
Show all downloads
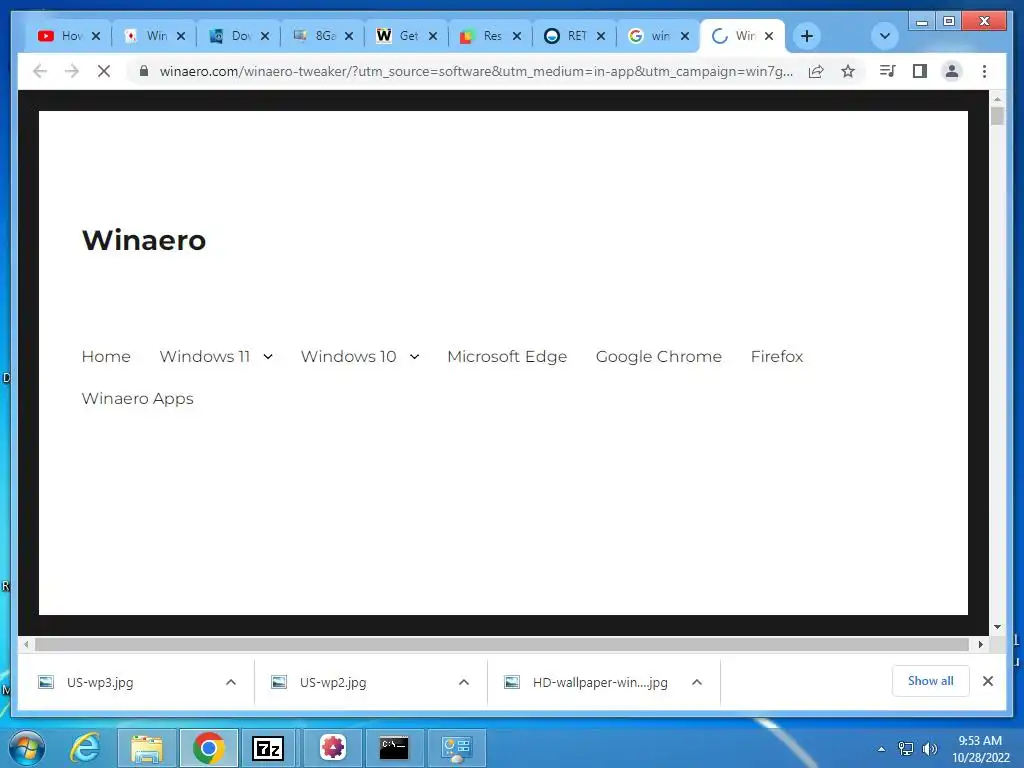930,681
